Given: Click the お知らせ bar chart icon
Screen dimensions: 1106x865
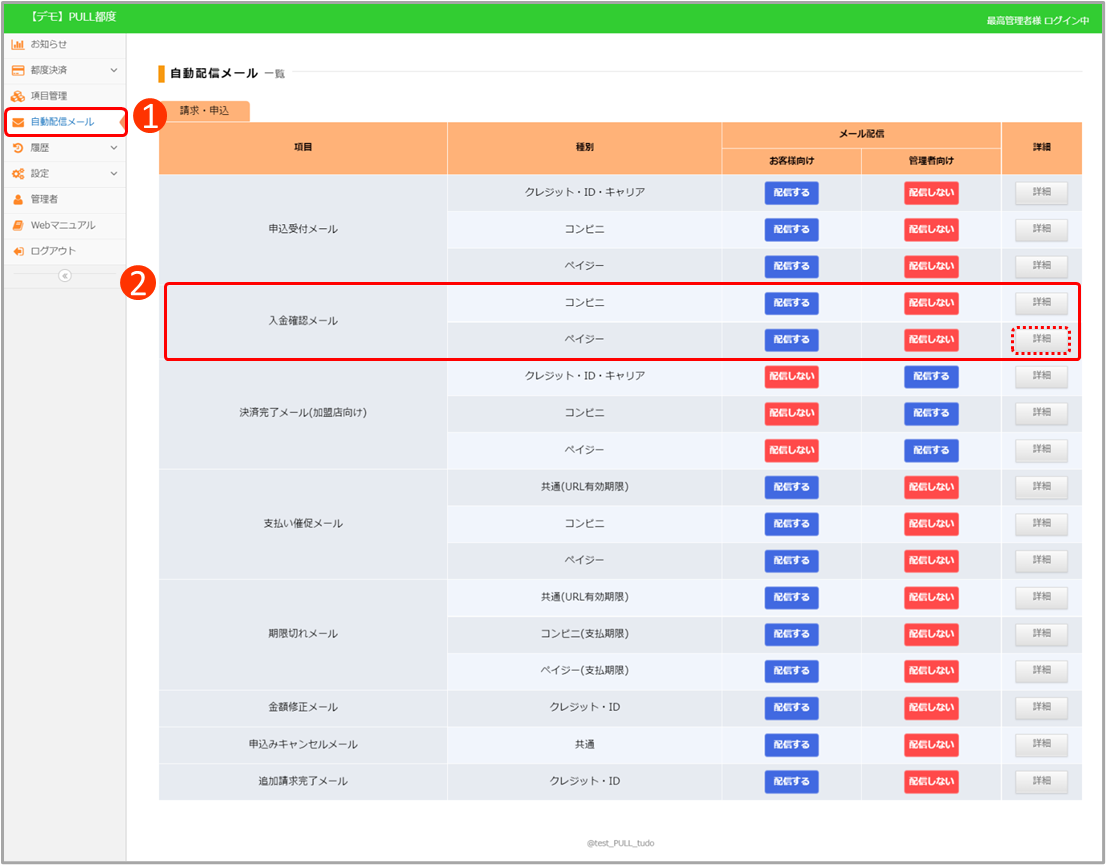Looking at the screenshot, I should [18, 45].
